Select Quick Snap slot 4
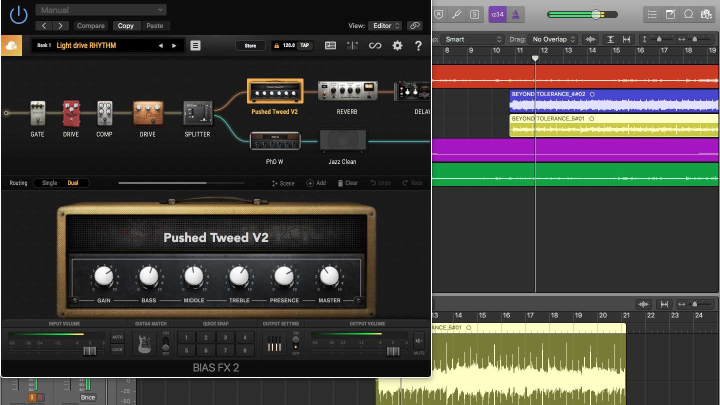The height and width of the screenshot is (405, 720). 245,338
